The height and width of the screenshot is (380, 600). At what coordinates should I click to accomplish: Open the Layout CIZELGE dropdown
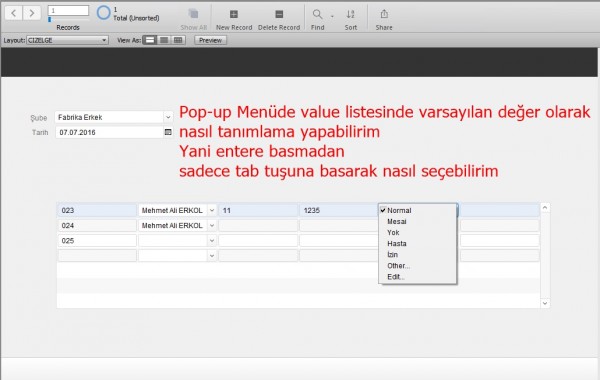(67, 40)
